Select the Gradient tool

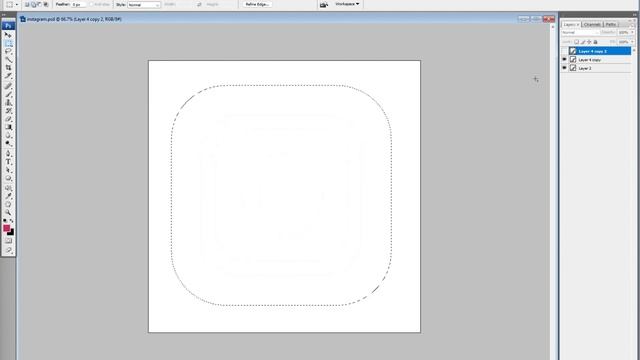click(x=8, y=127)
